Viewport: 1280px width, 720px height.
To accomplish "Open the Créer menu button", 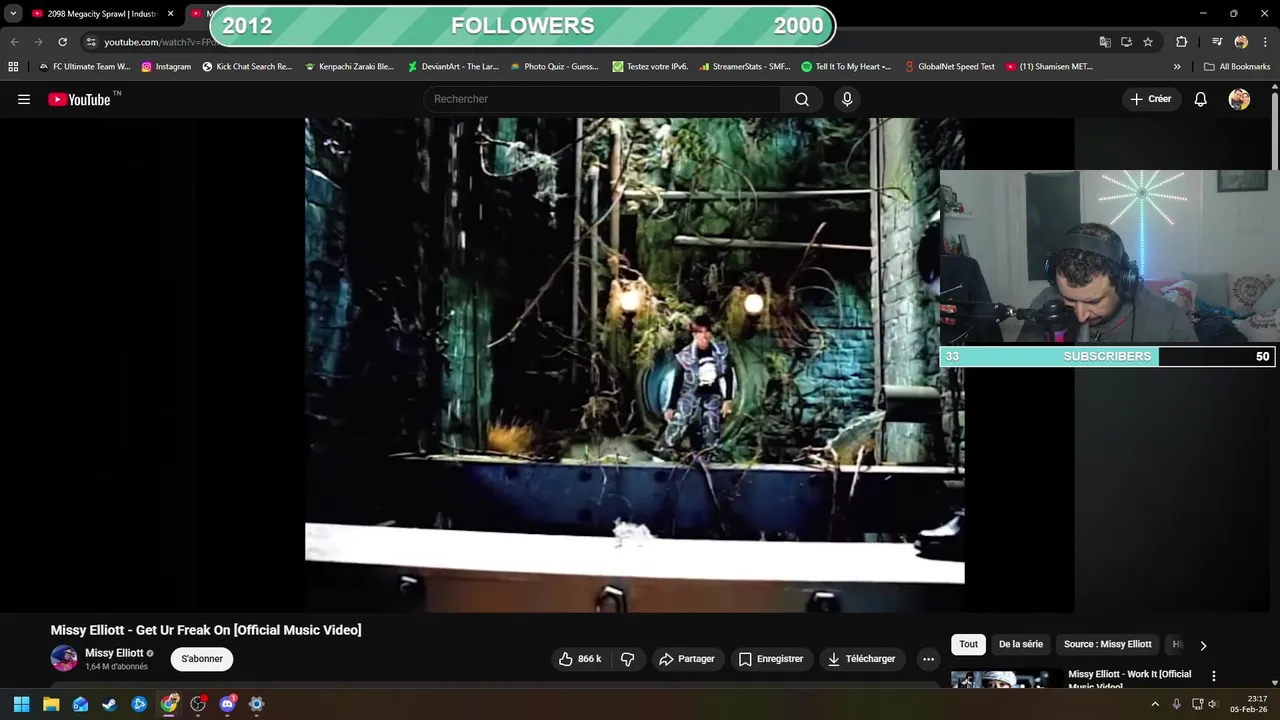I will [1150, 99].
